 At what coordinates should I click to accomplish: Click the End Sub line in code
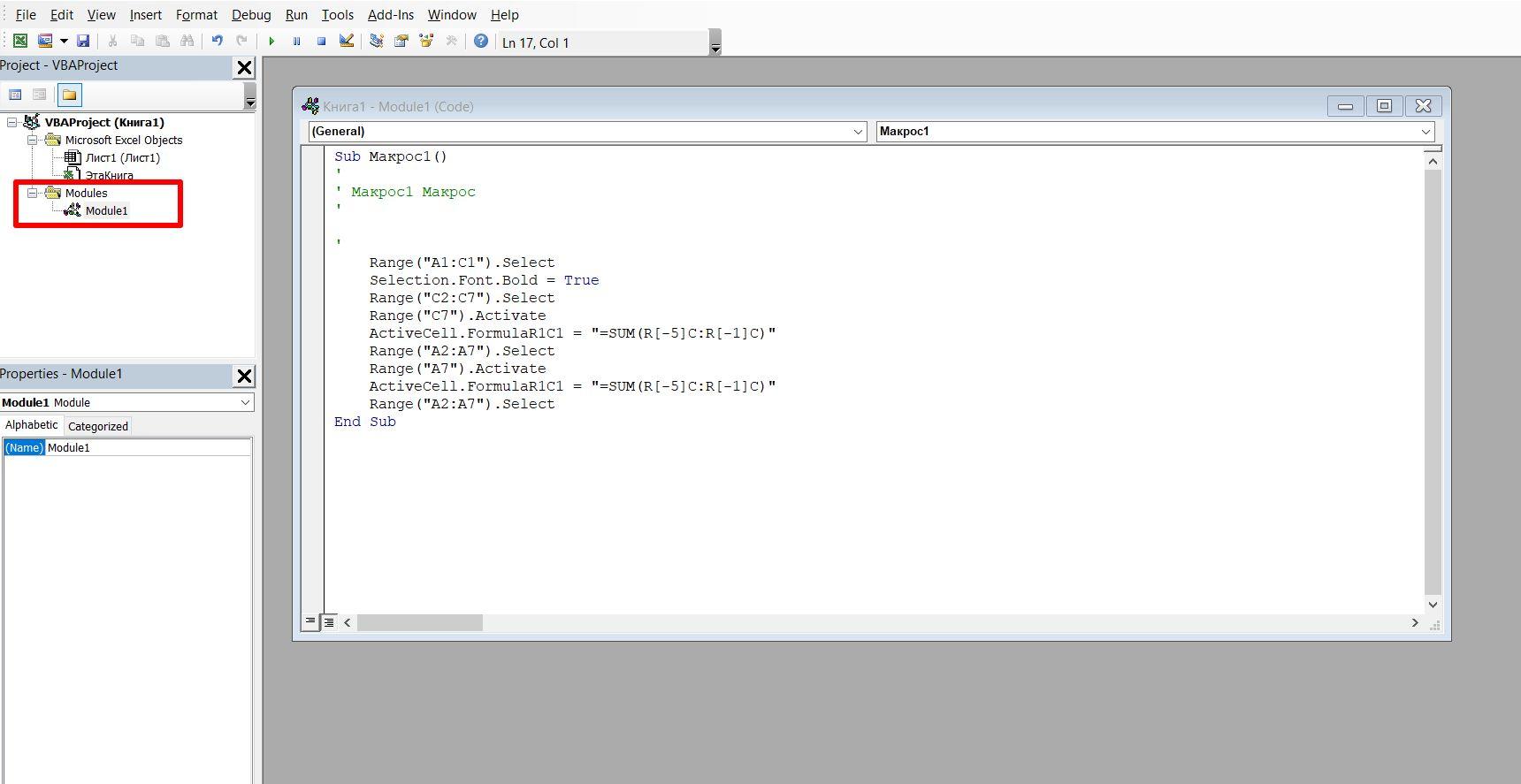pos(365,422)
